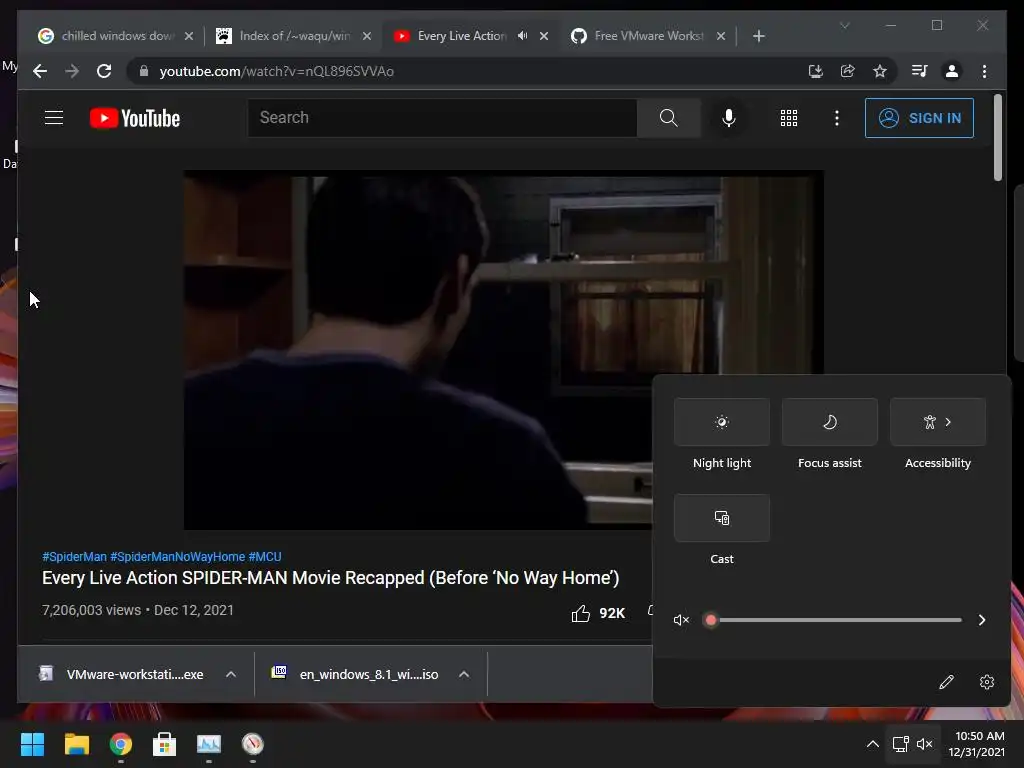Viewport: 1024px width, 768px height.
Task: Click the YouTube search magnifier button
Action: click(668, 118)
